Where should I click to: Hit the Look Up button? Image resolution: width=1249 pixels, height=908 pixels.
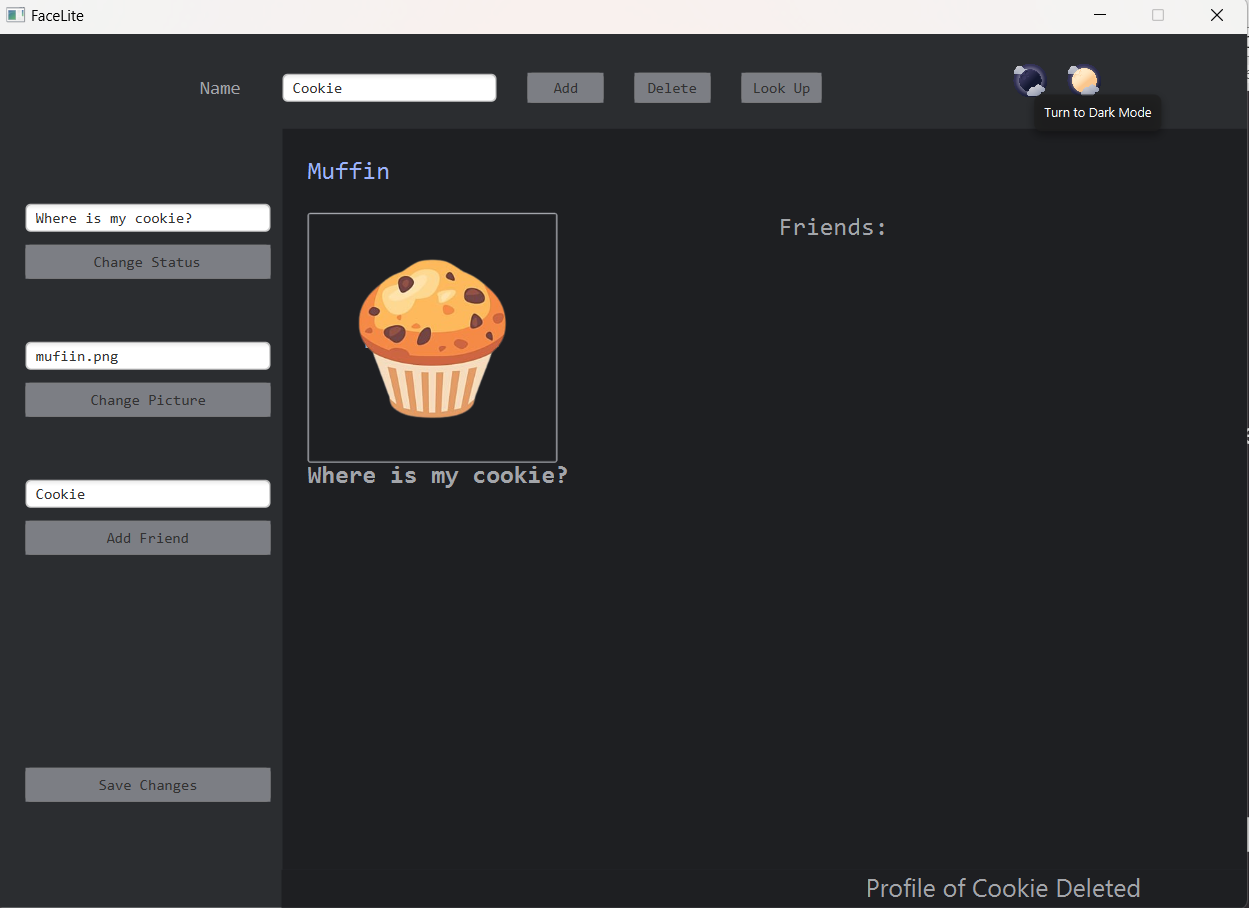pos(781,88)
